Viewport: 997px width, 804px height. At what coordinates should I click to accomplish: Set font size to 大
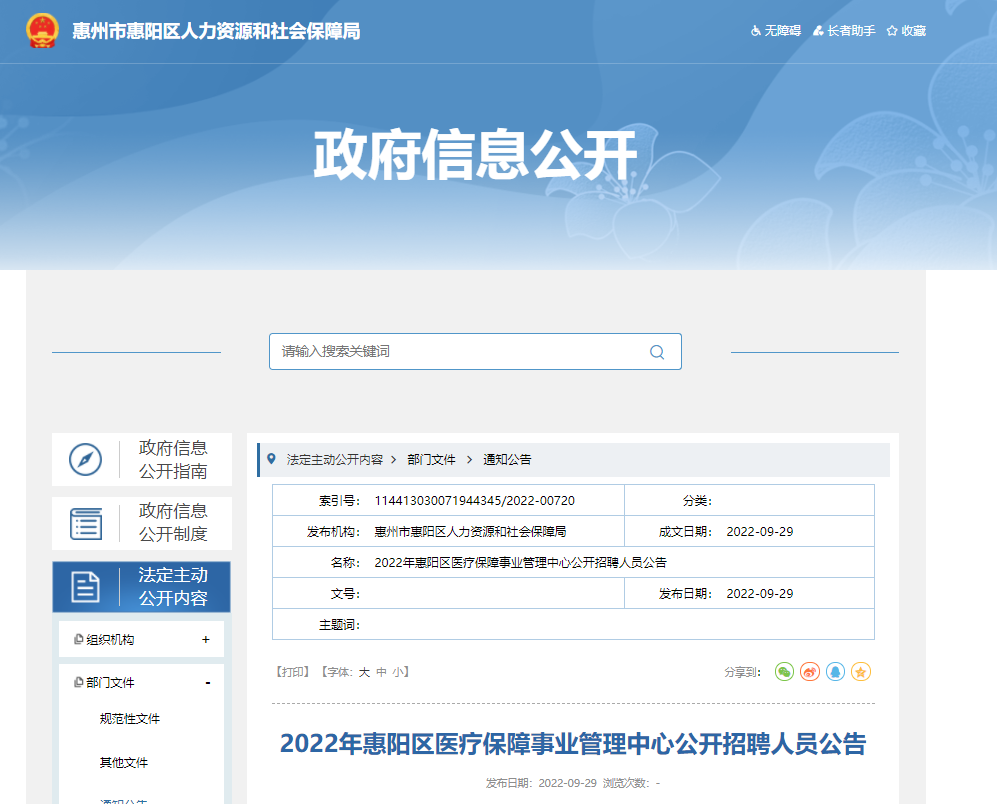(365, 673)
